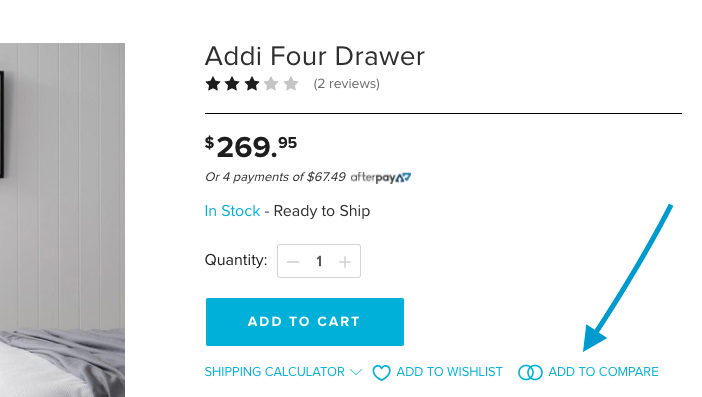The image size is (702, 397).
Task: Increase quantity with the plus icon
Action: pyautogui.click(x=345, y=261)
